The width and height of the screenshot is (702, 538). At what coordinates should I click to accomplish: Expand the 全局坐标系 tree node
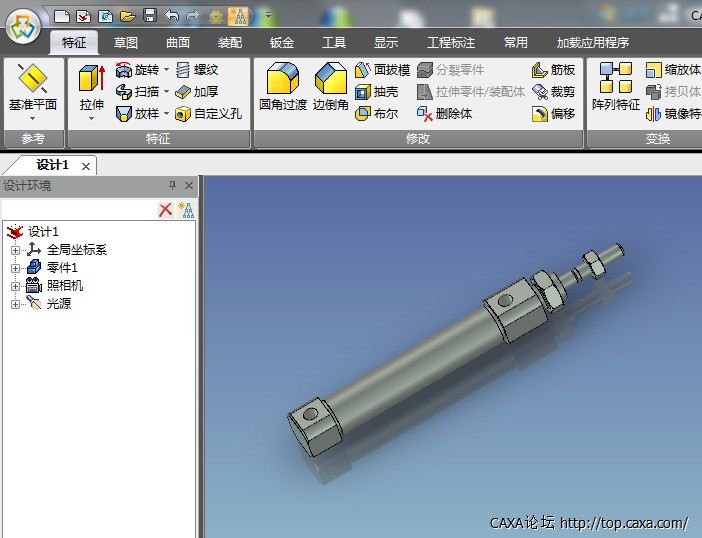click(x=15, y=250)
